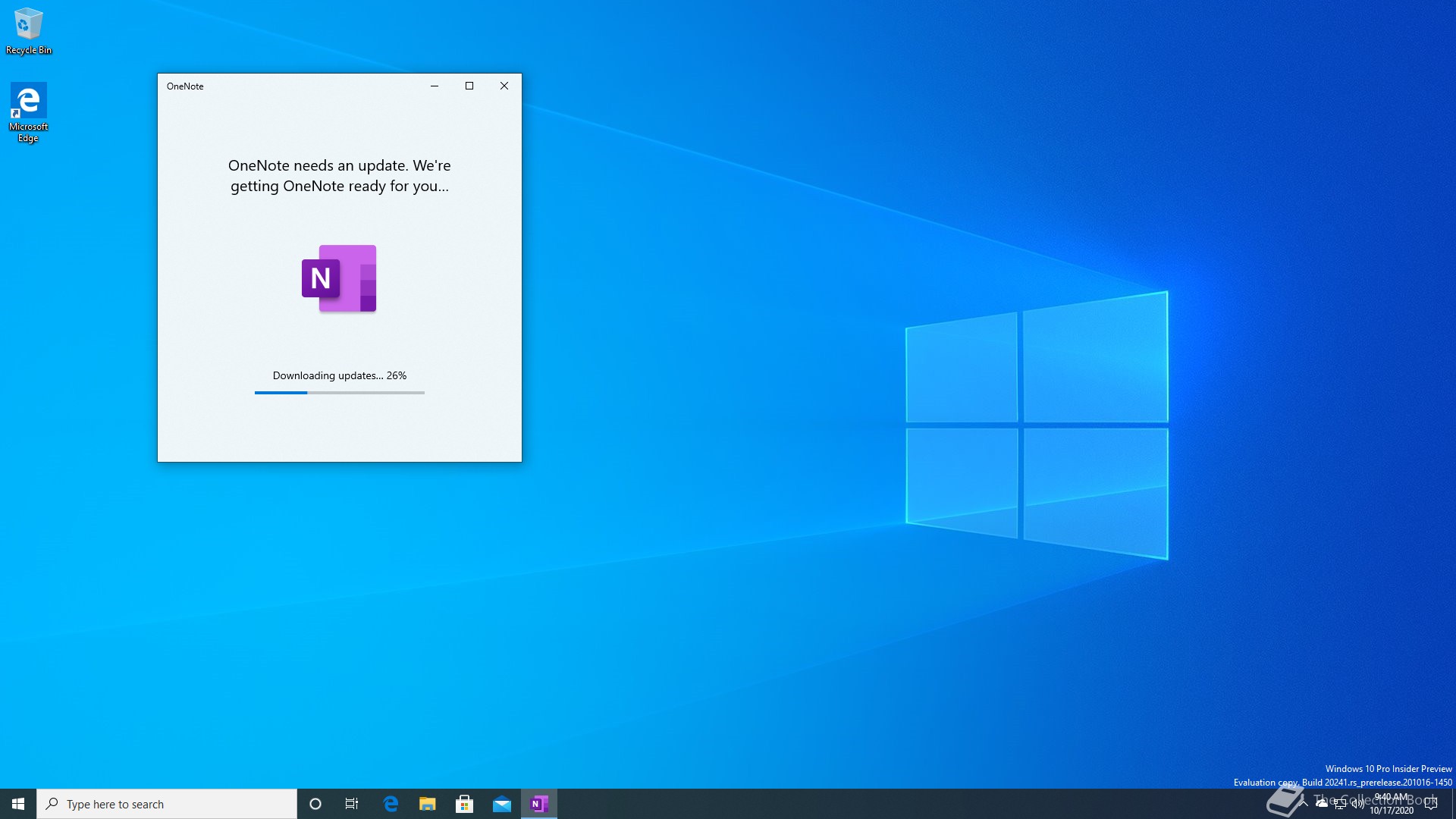Viewport: 1456px width, 819px height.
Task: Open the Action Center notifications icon
Action: [1431, 804]
